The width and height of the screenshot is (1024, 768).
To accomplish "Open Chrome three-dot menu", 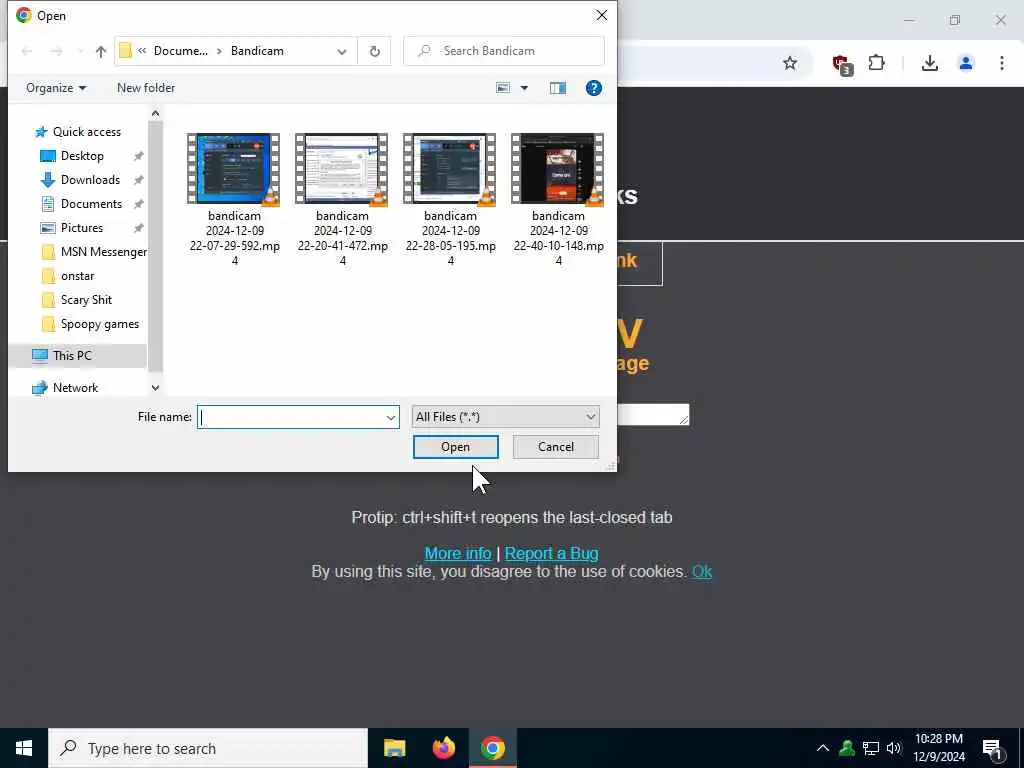I will pyautogui.click(x=1002, y=63).
